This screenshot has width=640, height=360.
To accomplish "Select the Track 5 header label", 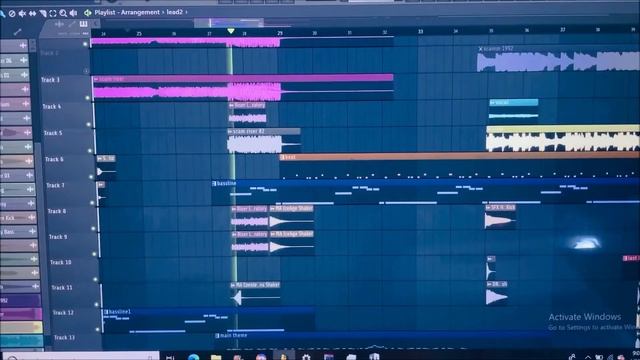I will click(x=53, y=133).
